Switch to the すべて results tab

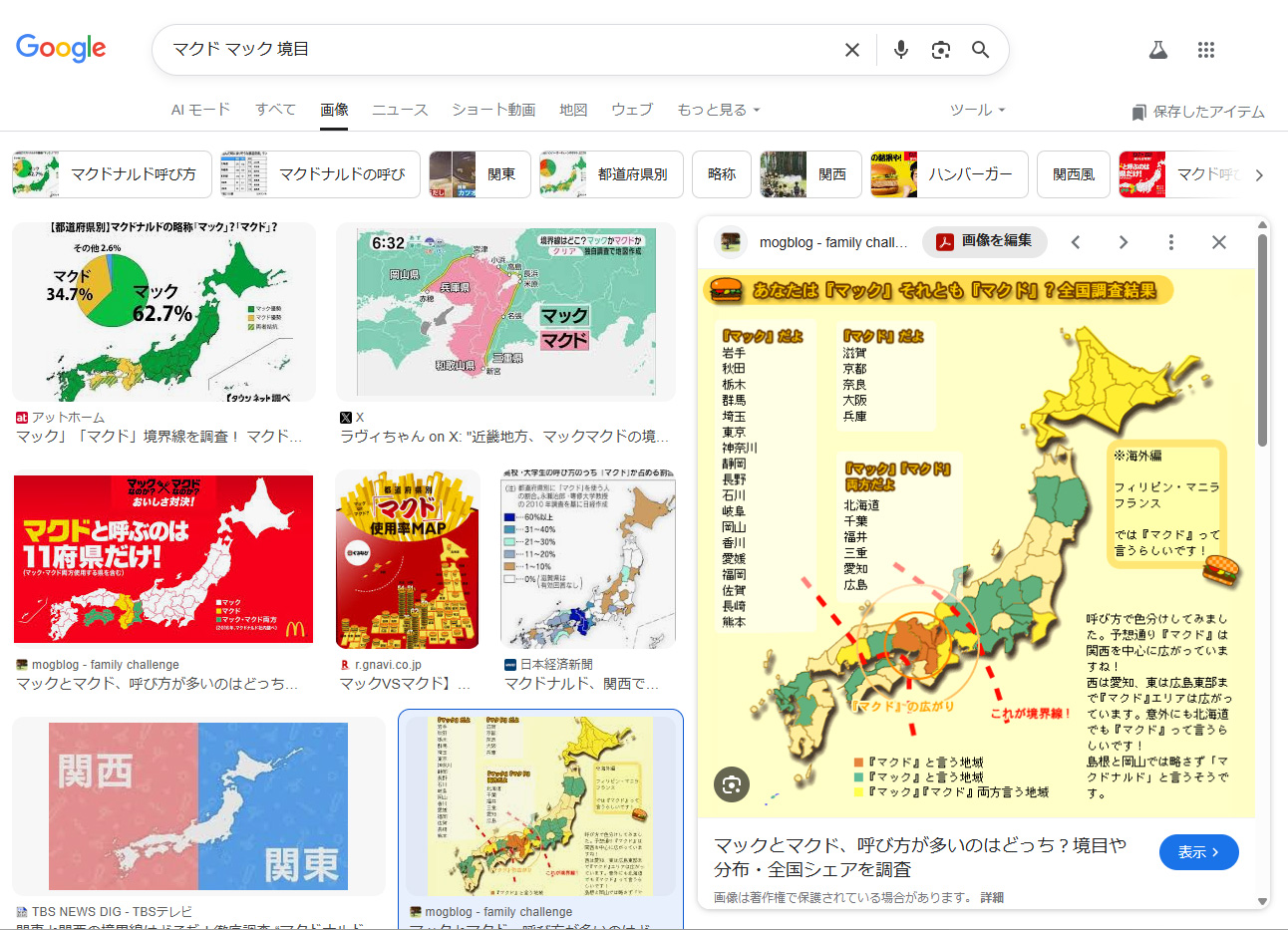275,110
